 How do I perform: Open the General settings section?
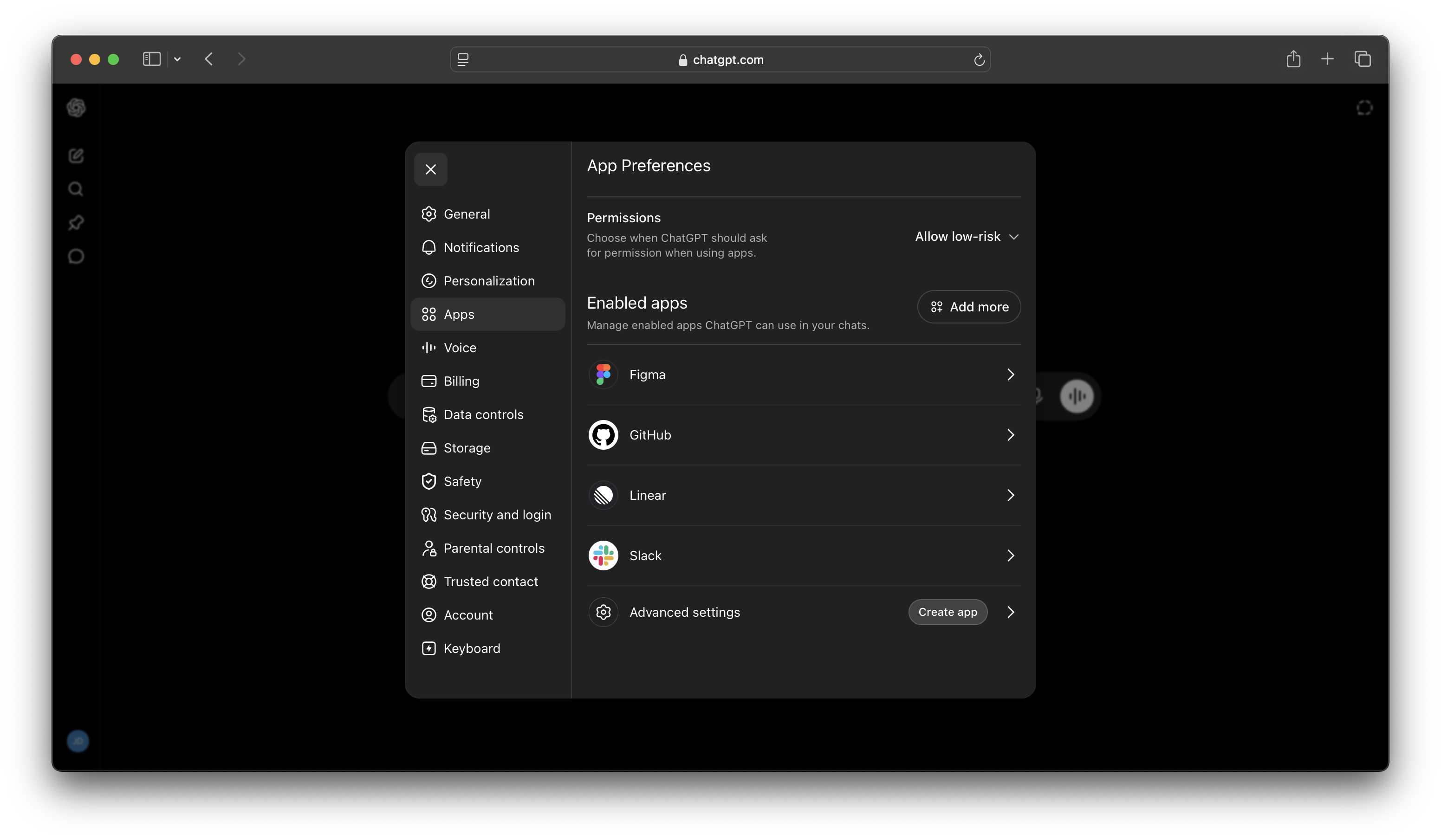(488, 214)
